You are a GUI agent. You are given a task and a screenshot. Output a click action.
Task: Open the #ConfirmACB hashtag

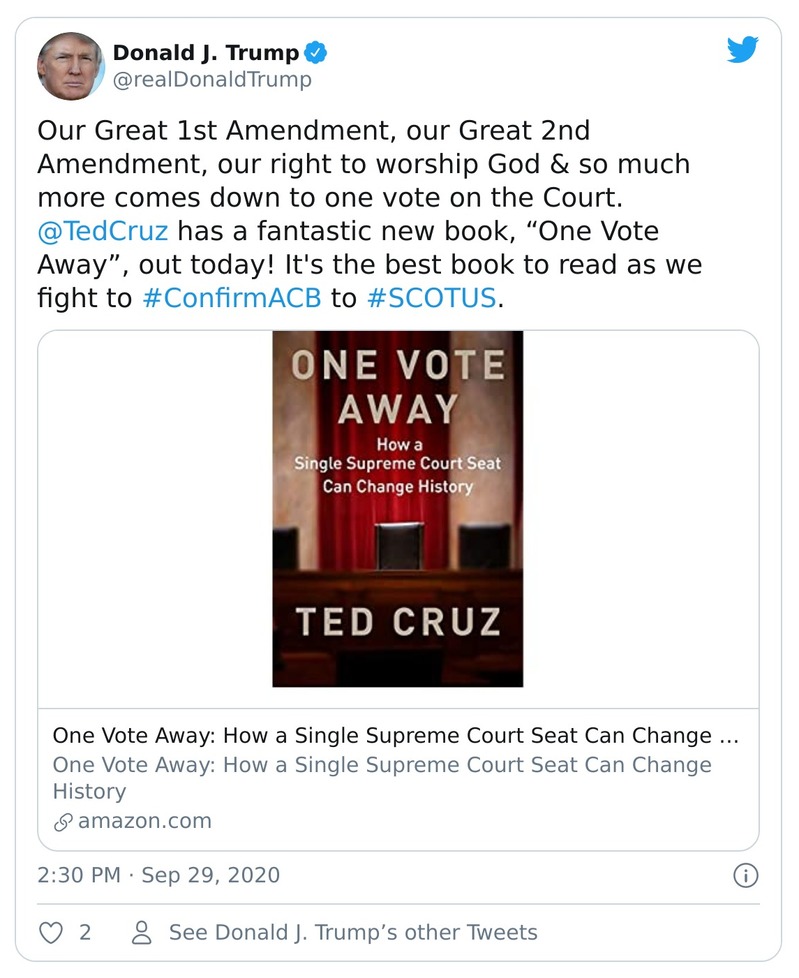tap(231, 299)
